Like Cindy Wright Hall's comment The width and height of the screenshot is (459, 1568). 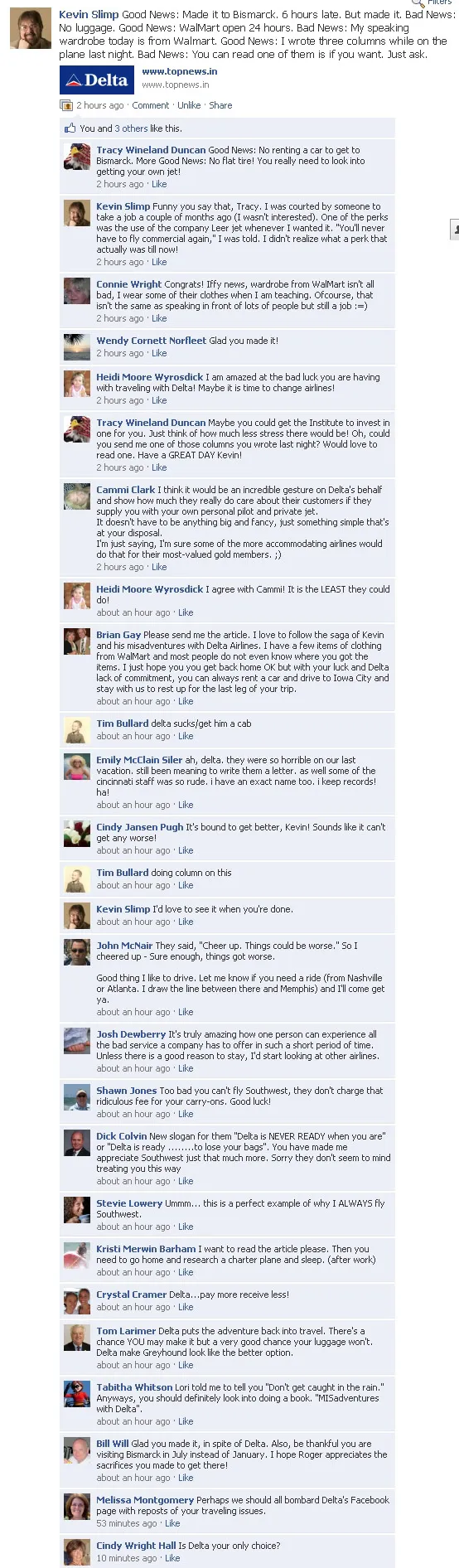pos(172,1558)
